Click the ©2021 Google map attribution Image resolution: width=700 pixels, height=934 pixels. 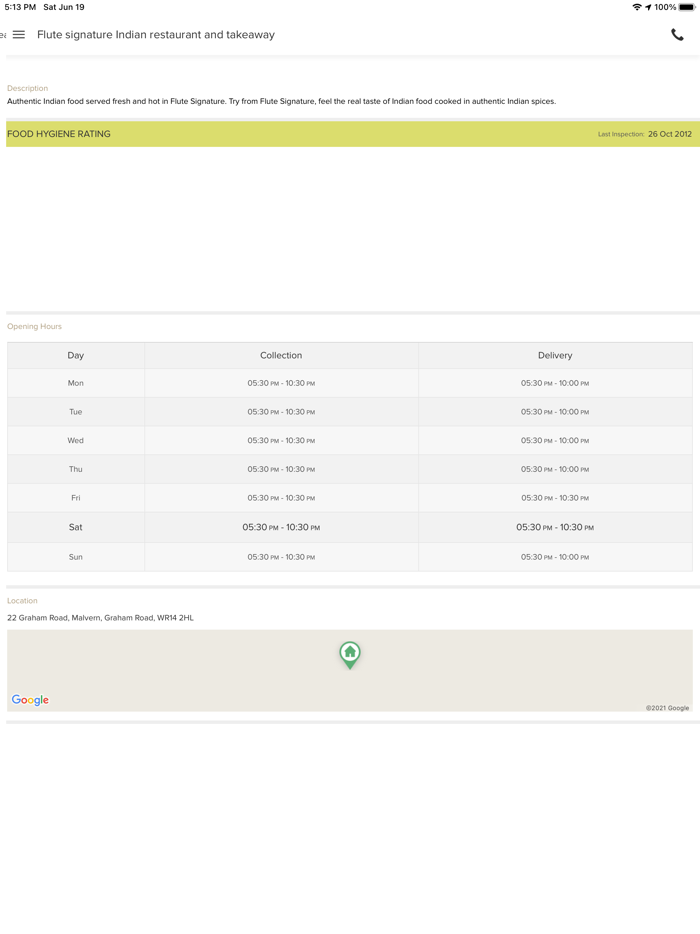(x=667, y=708)
